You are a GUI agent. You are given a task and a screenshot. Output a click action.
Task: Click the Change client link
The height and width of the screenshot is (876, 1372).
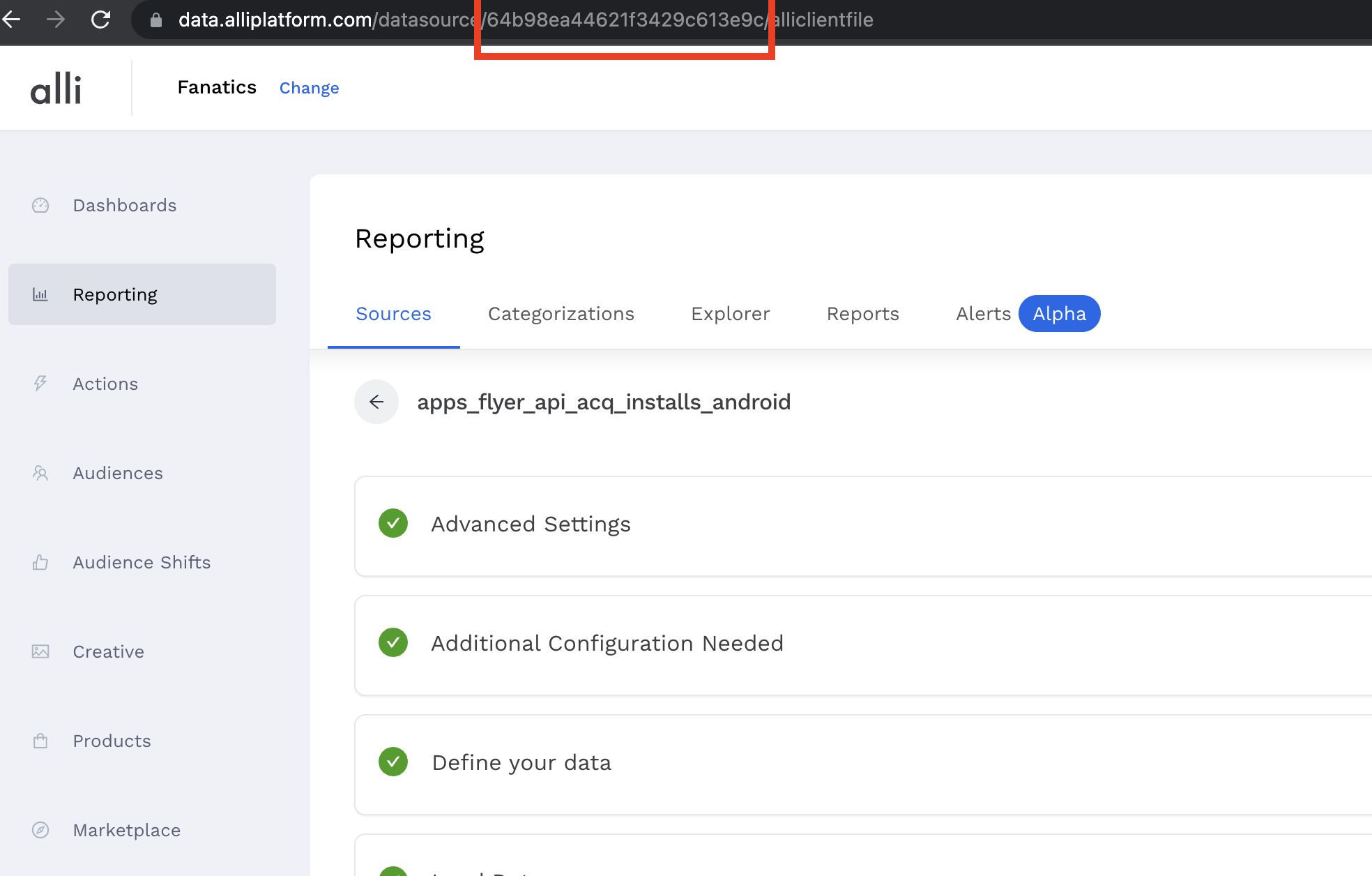[309, 88]
